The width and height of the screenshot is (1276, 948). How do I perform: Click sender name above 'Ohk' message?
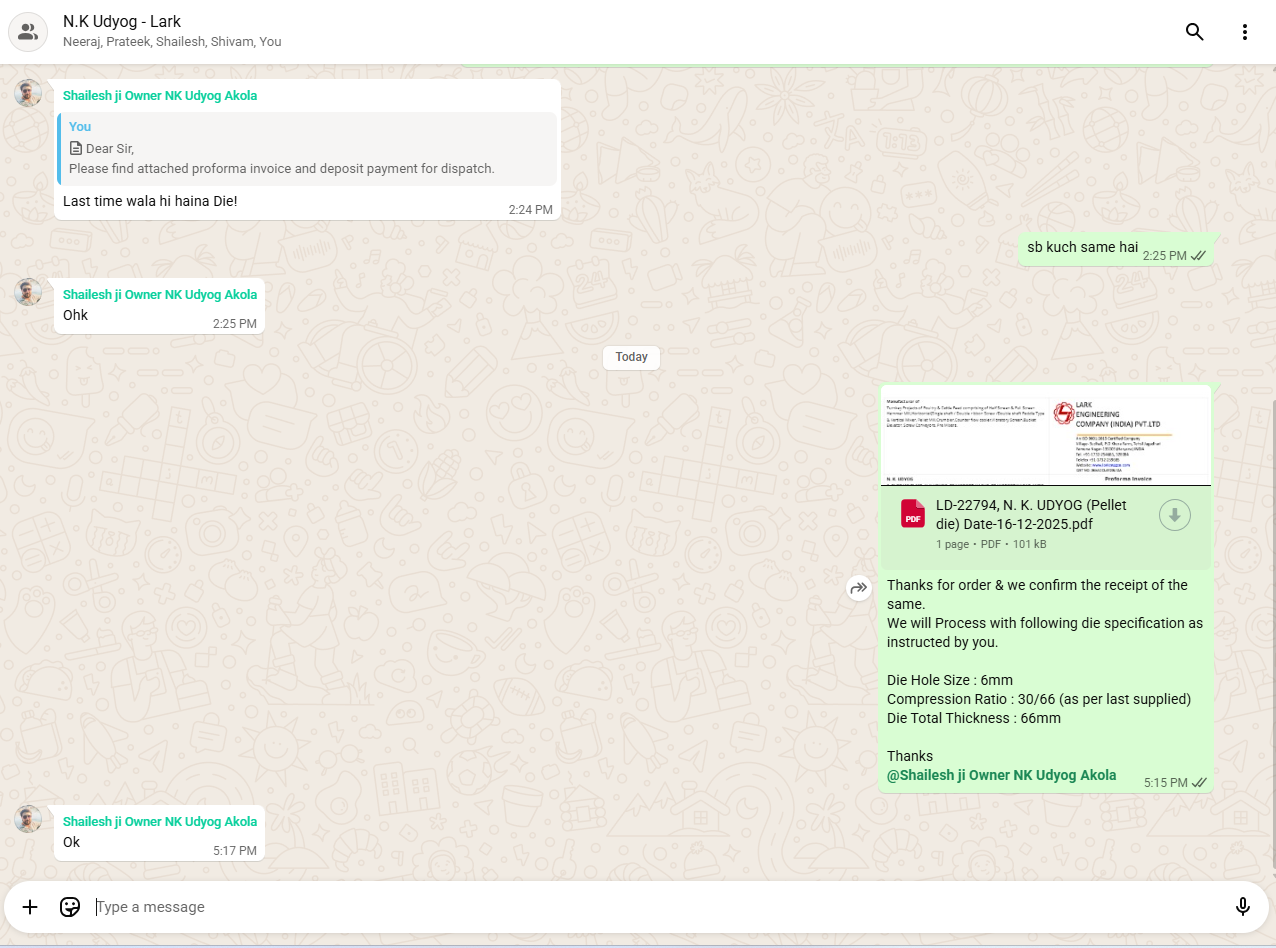click(160, 295)
